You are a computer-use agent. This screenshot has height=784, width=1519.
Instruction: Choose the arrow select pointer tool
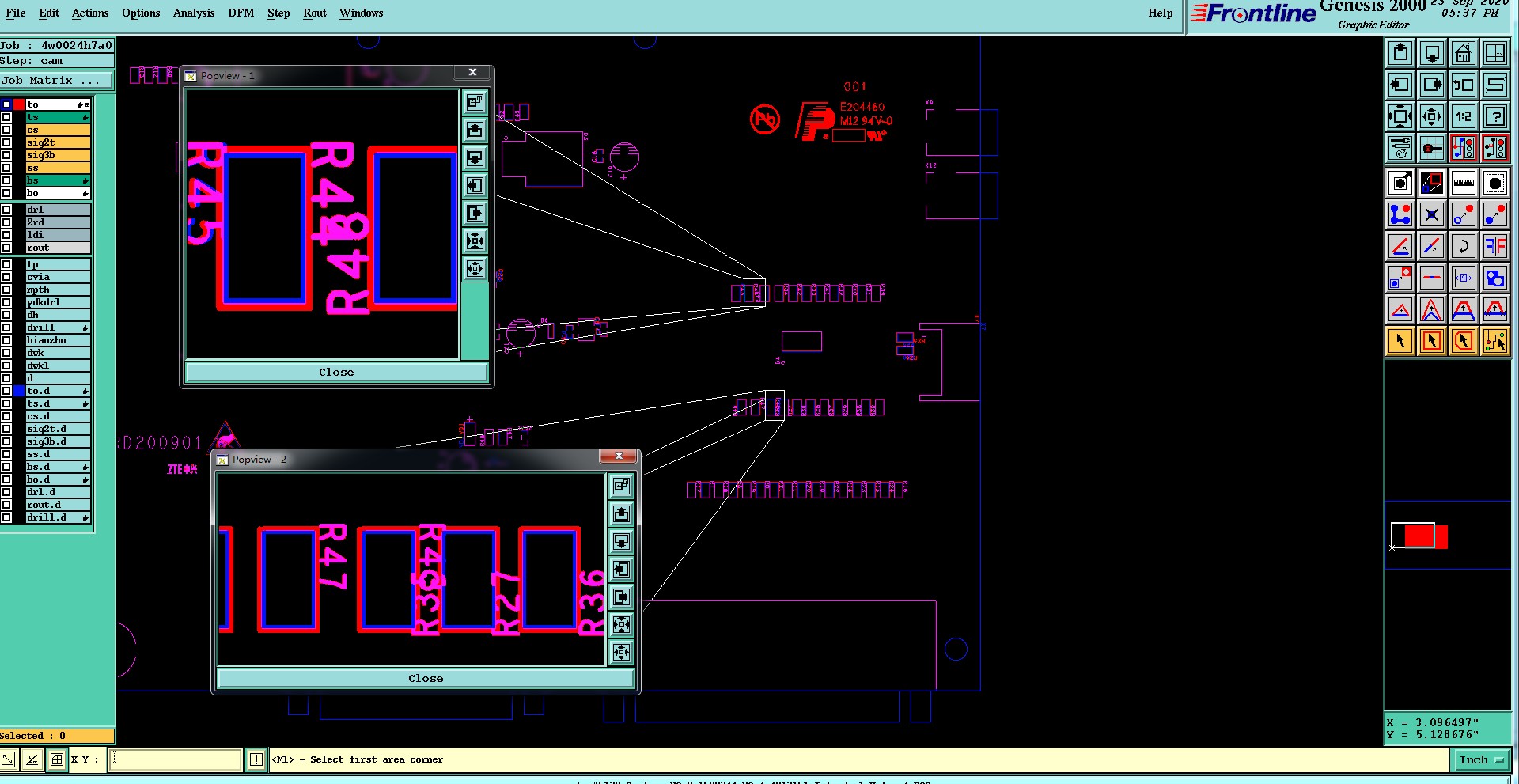[x=1400, y=341]
